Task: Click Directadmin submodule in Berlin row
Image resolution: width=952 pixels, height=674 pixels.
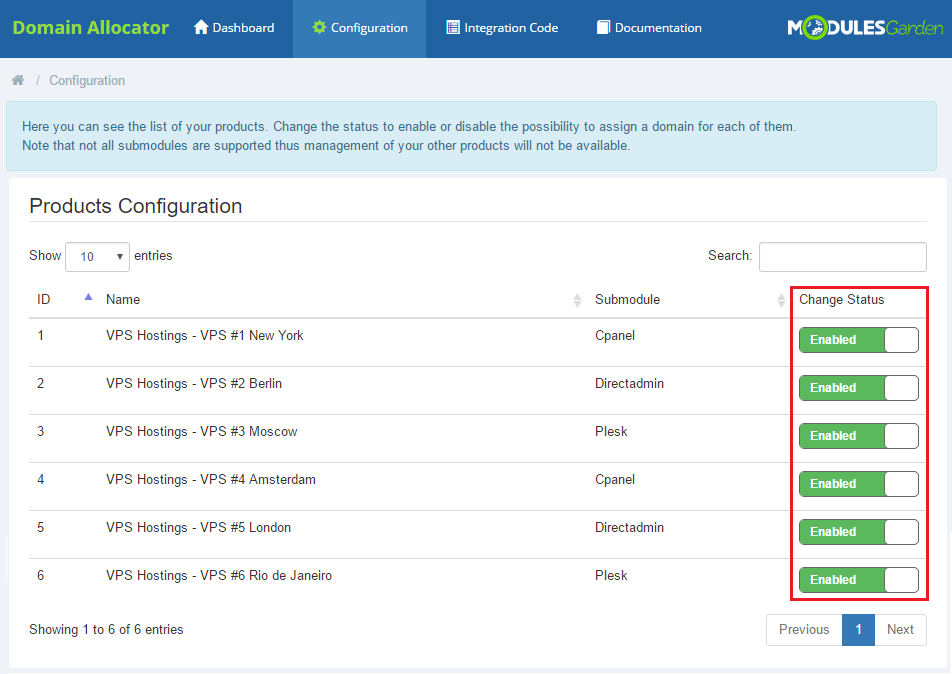Action: (630, 383)
